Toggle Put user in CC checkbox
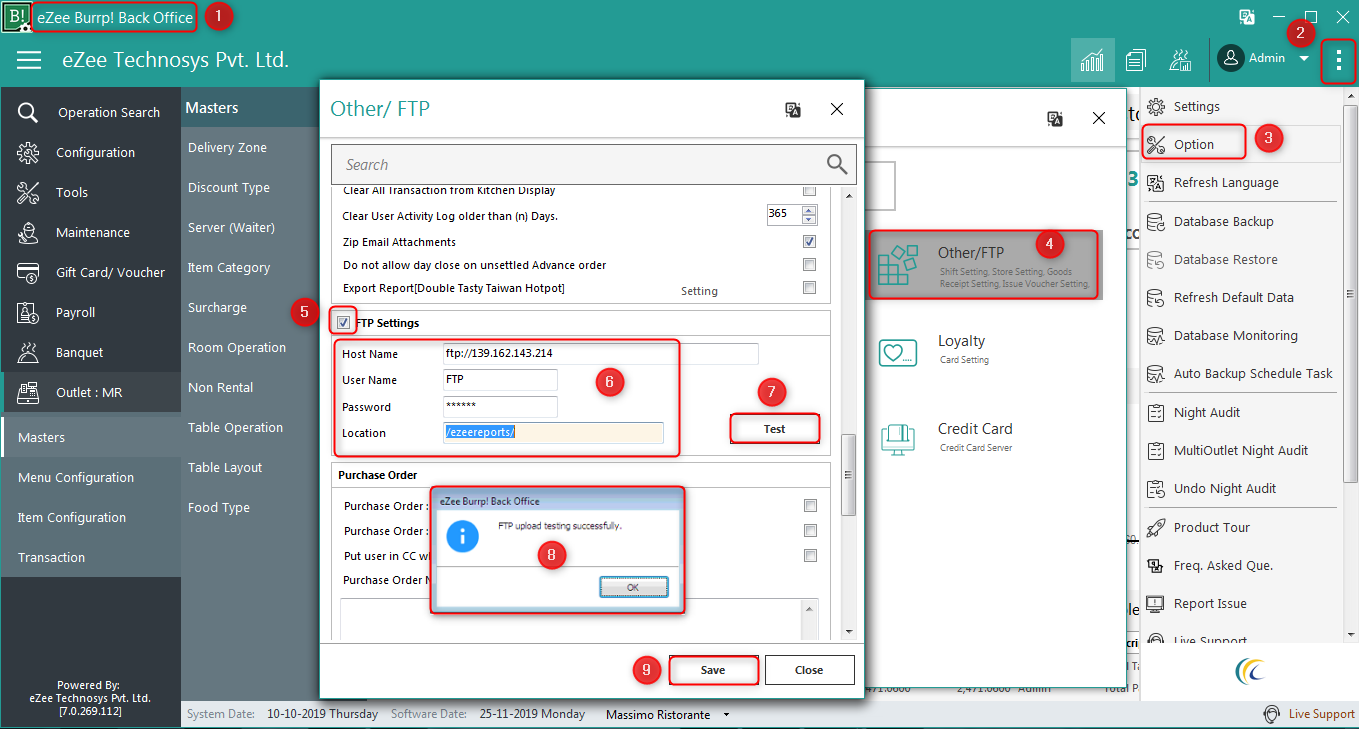This screenshot has width=1359, height=729. 811,555
